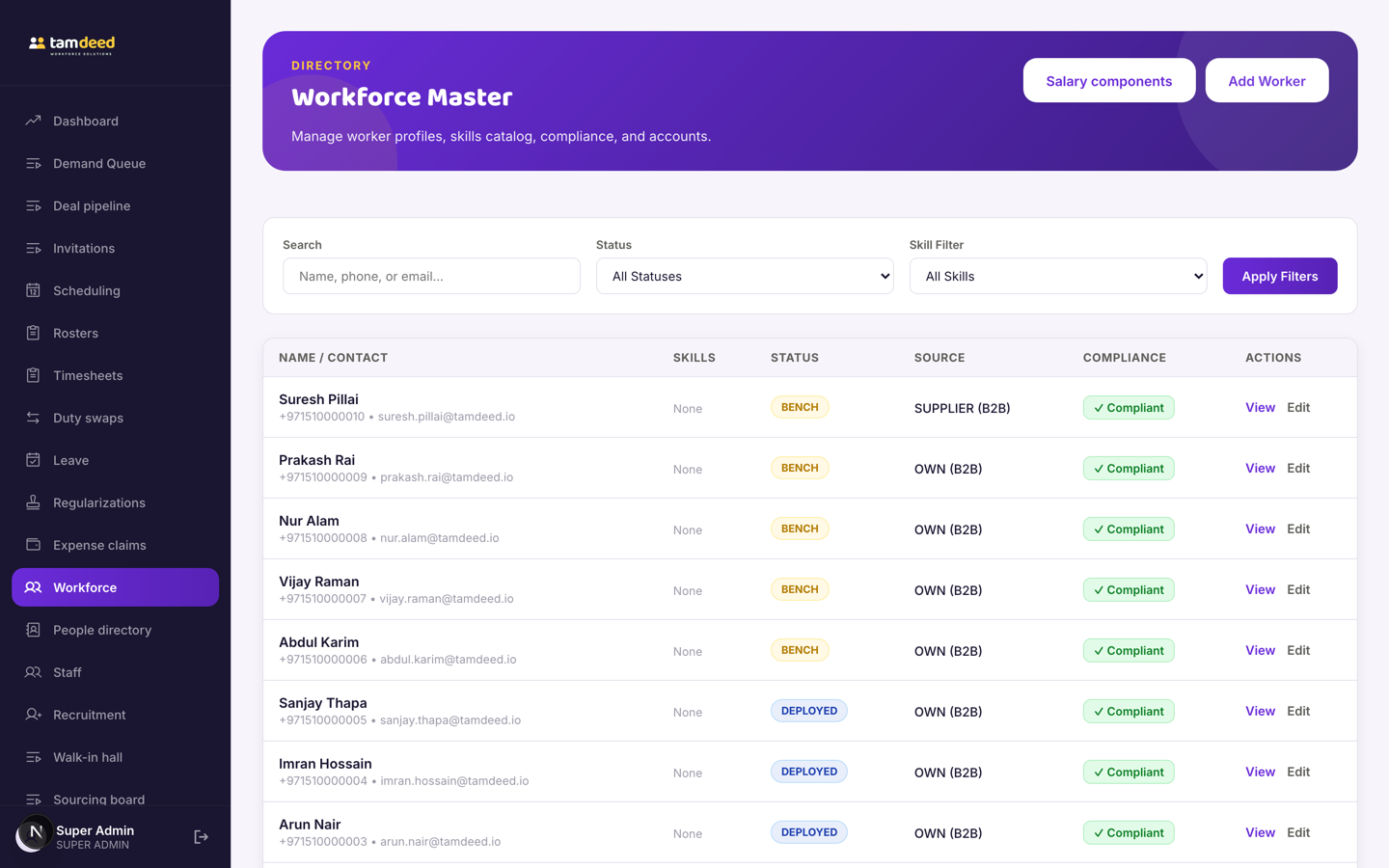
Task: Click the Duty swaps arrows icon
Action: pyautogui.click(x=33, y=418)
